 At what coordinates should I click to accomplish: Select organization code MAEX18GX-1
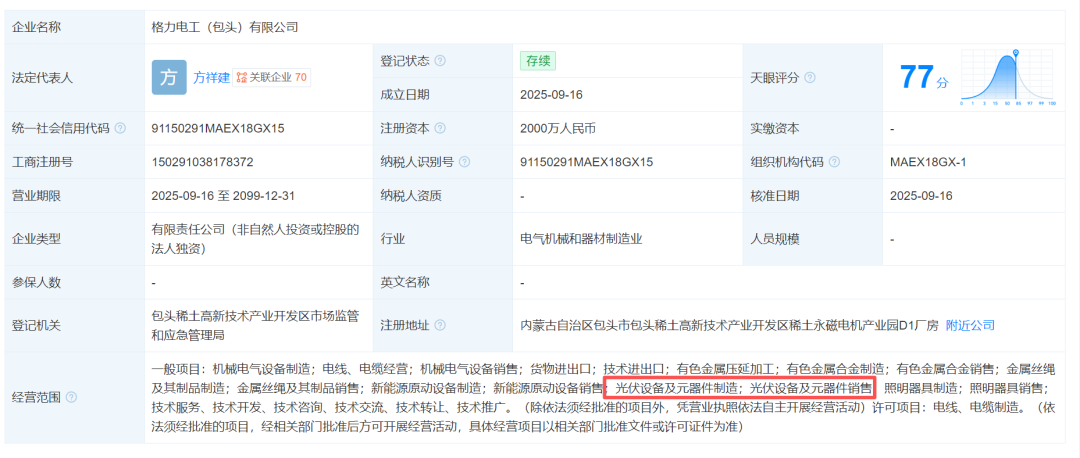(x=928, y=162)
